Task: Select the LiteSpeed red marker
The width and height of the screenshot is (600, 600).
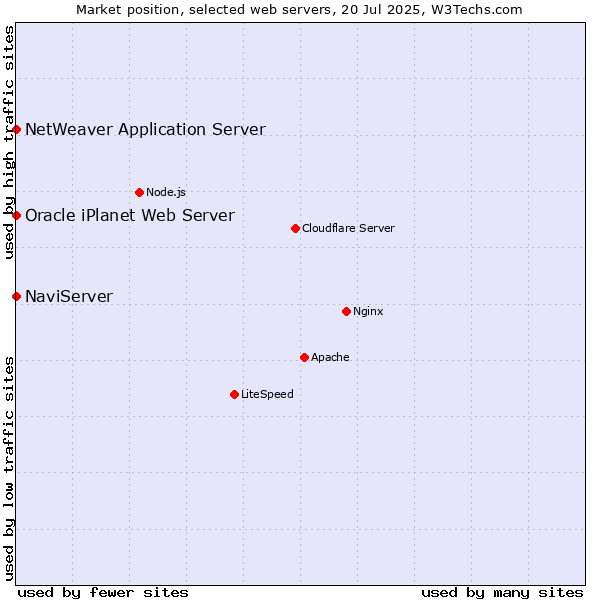Action: tap(235, 395)
